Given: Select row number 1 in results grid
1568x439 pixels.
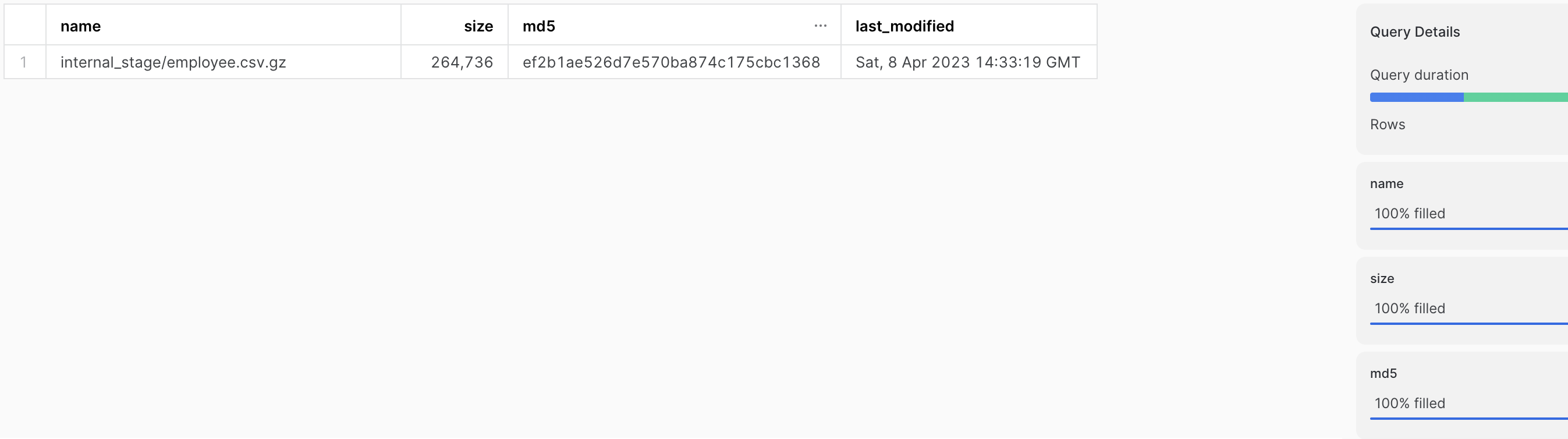Looking at the screenshot, I should (24, 62).
